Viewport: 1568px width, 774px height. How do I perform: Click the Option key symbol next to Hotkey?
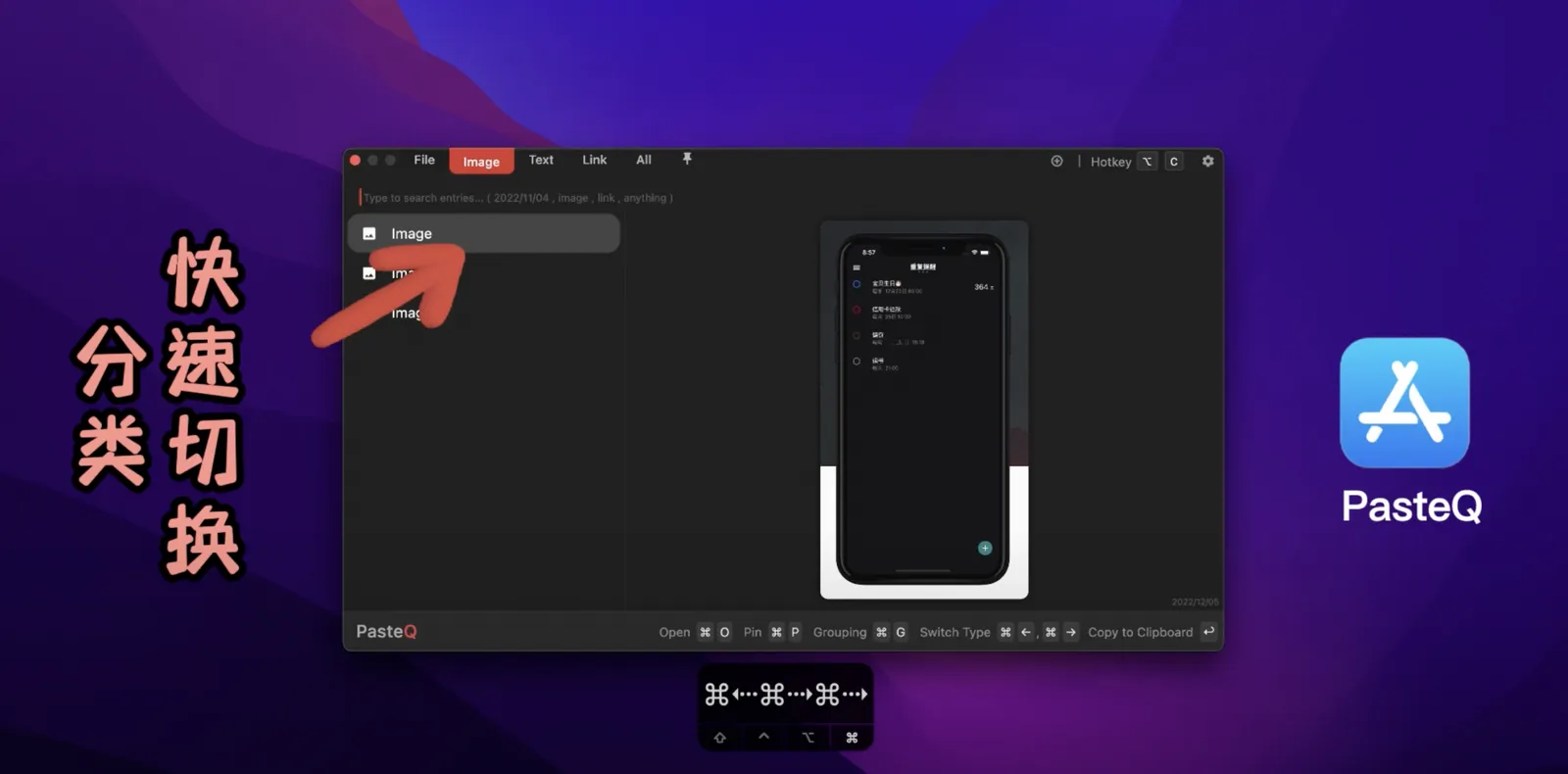point(1147,162)
